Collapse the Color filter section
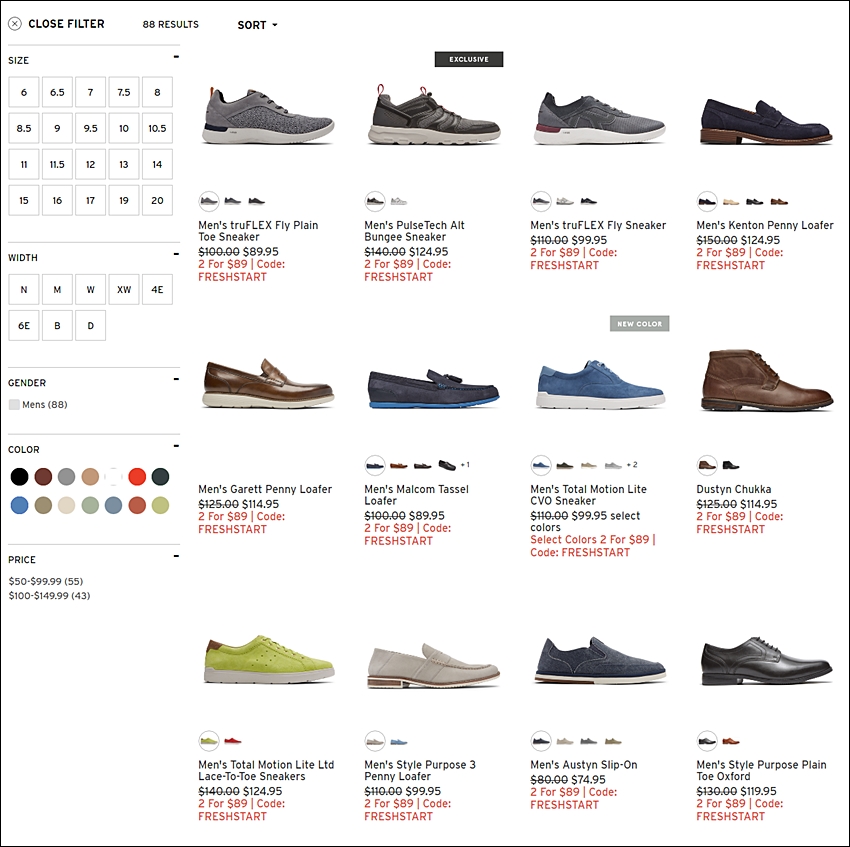The width and height of the screenshot is (850, 847). [x=176, y=446]
